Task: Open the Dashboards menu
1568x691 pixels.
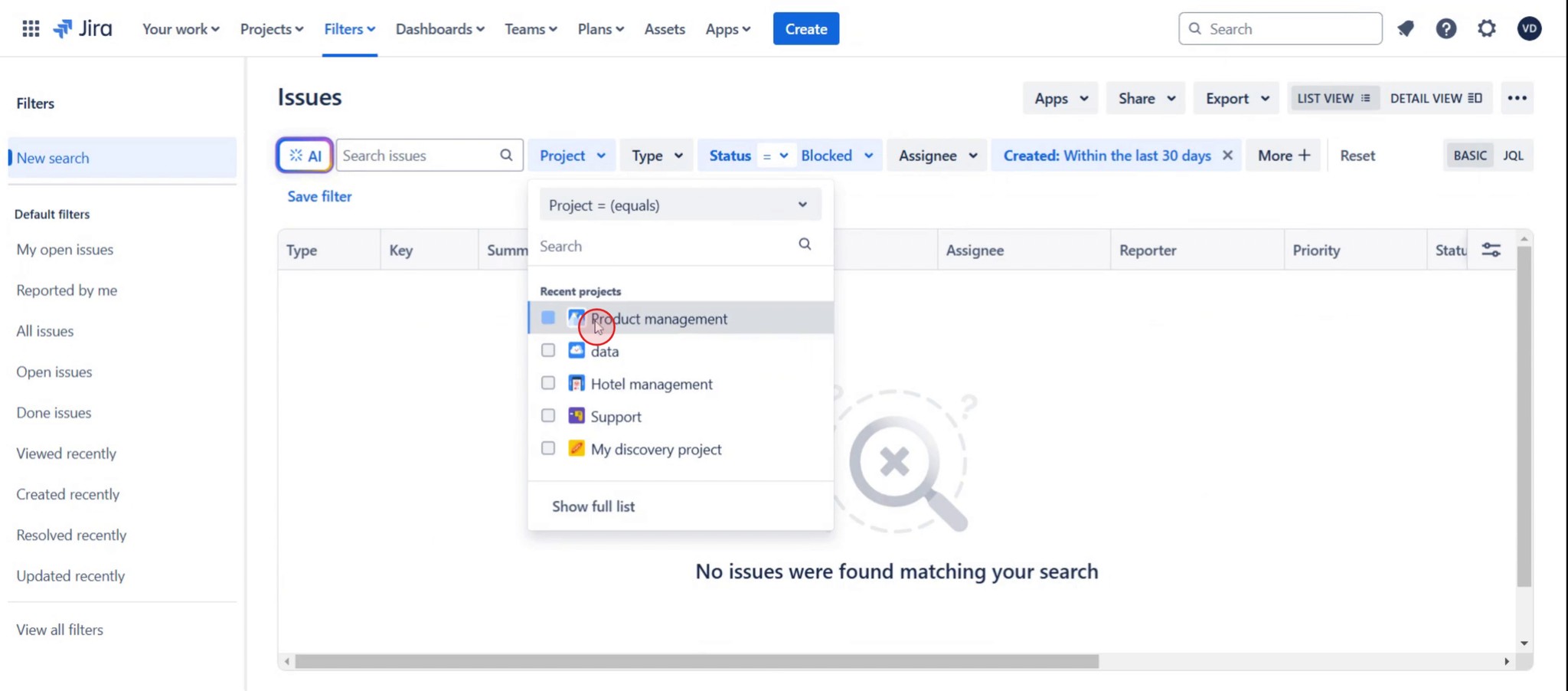Action: click(x=439, y=28)
